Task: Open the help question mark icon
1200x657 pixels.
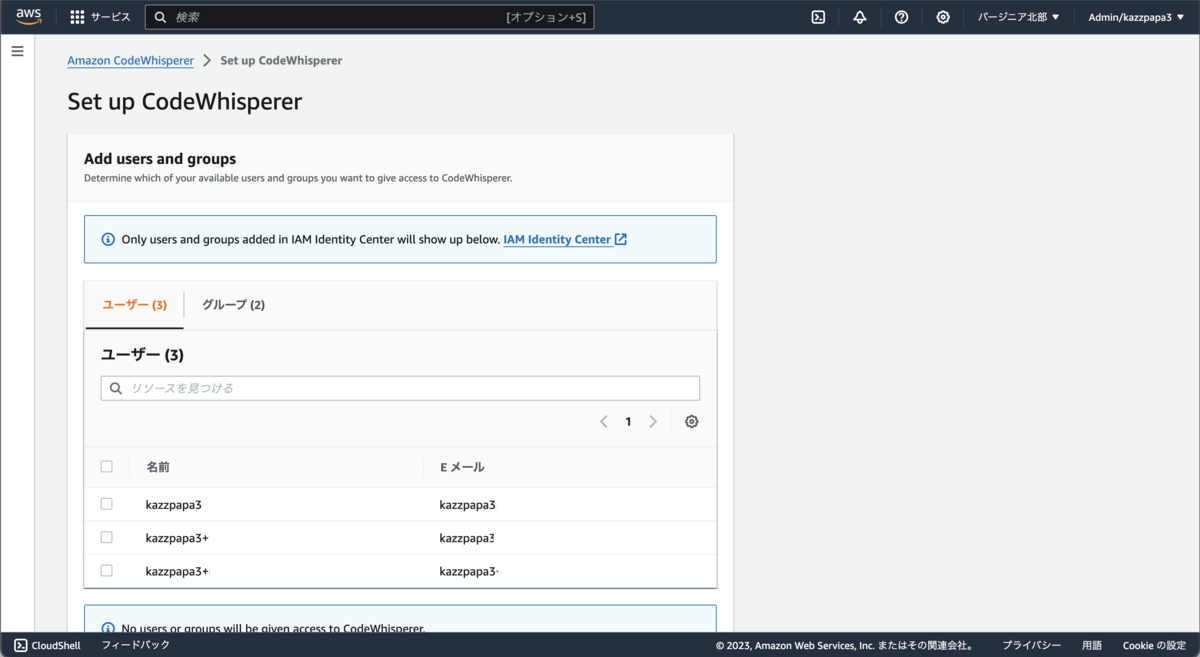Action: (x=901, y=17)
